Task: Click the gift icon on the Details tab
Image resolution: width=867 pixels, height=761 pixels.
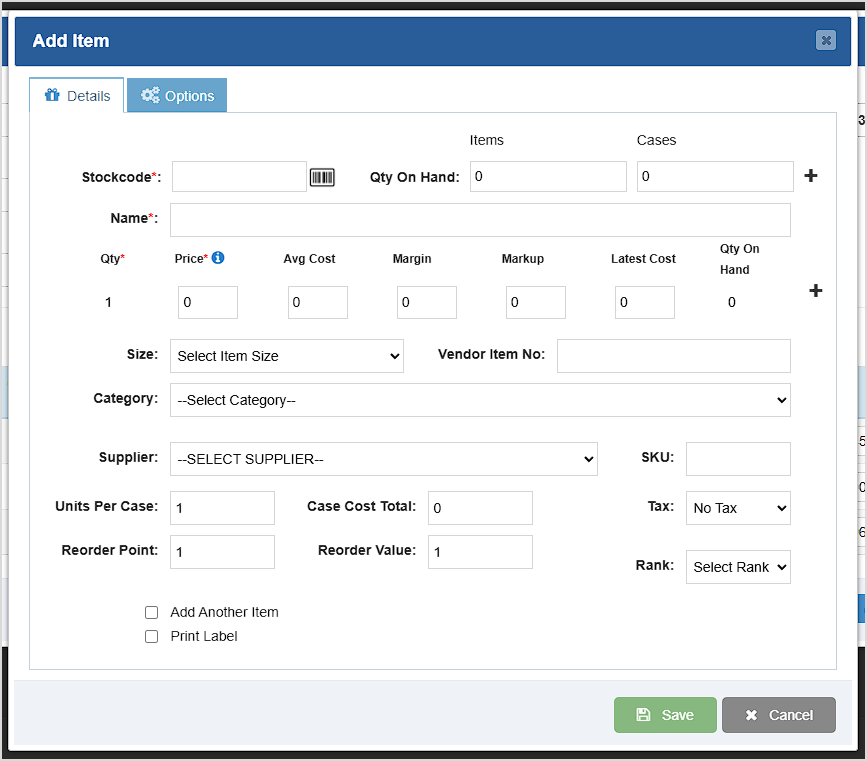Action: click(x=52, y=94)
